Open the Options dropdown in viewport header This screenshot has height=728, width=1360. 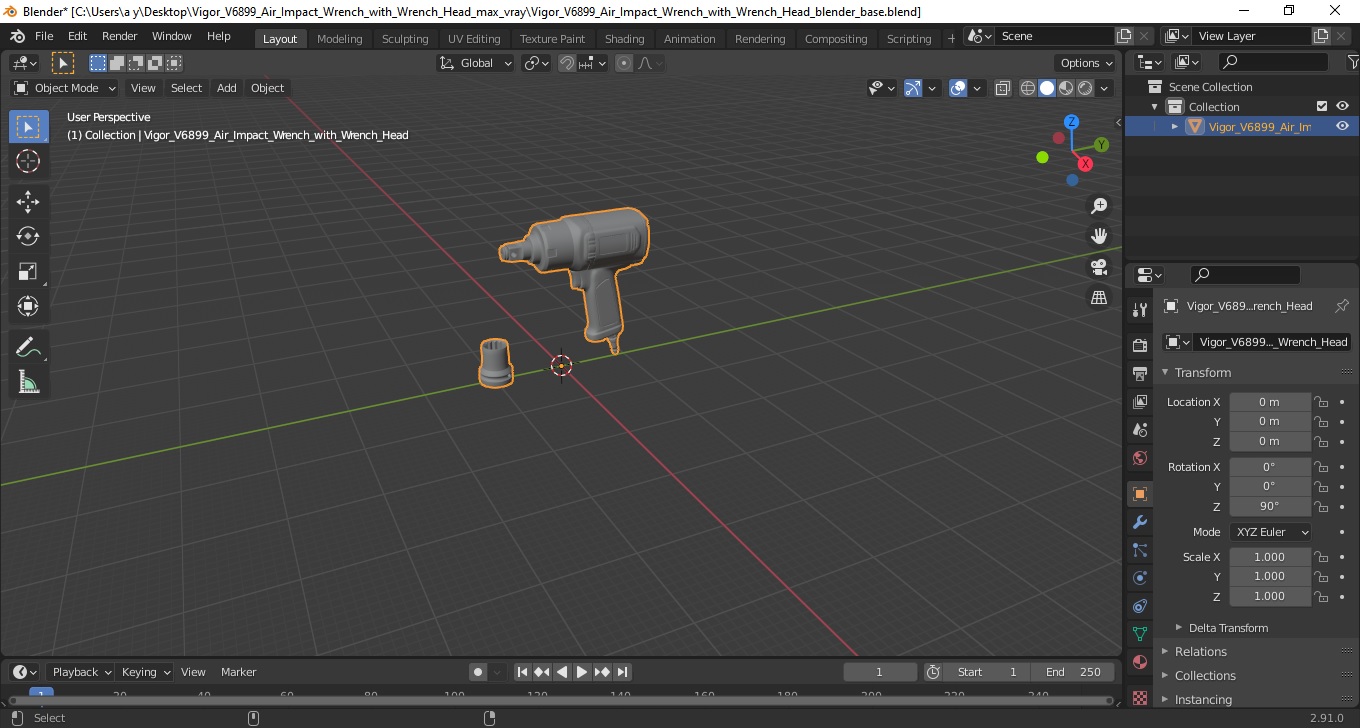(x=1087, y=63)
